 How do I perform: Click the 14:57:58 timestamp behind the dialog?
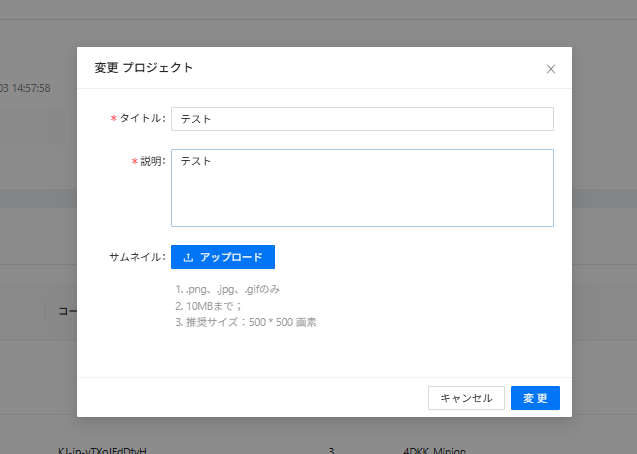[x=30, y=88]
